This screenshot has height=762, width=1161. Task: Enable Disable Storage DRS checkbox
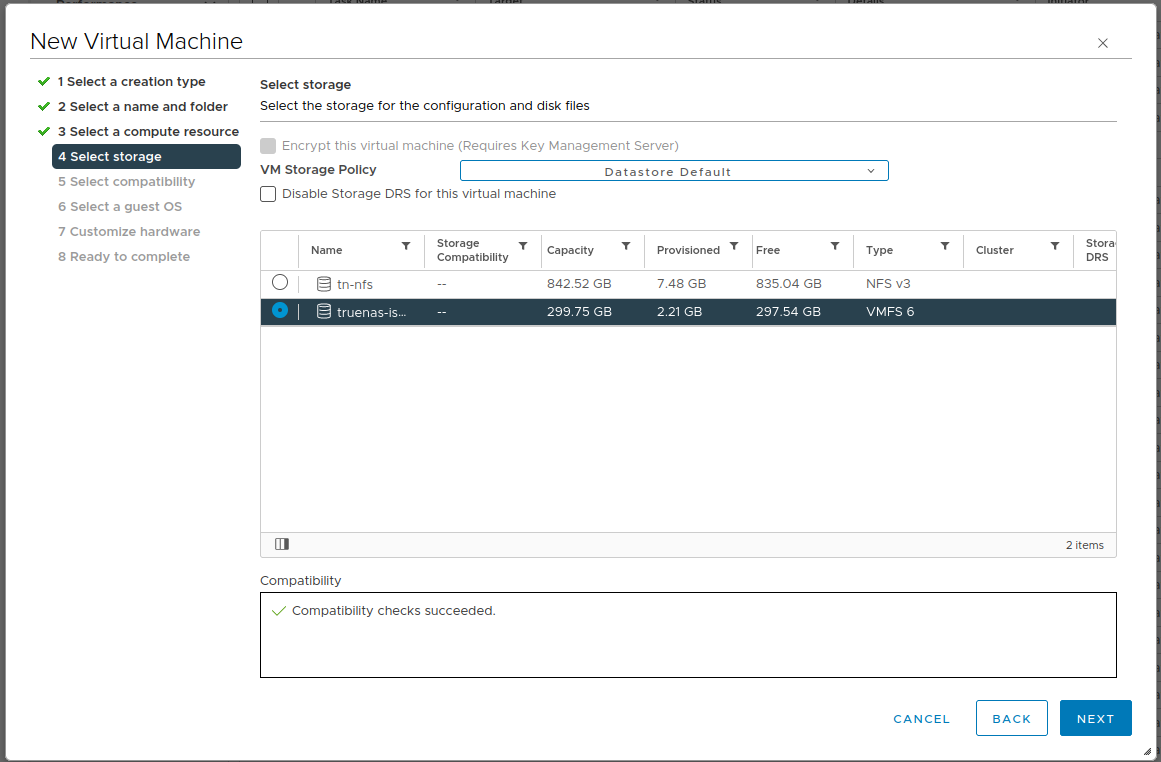tap(268, 194)
